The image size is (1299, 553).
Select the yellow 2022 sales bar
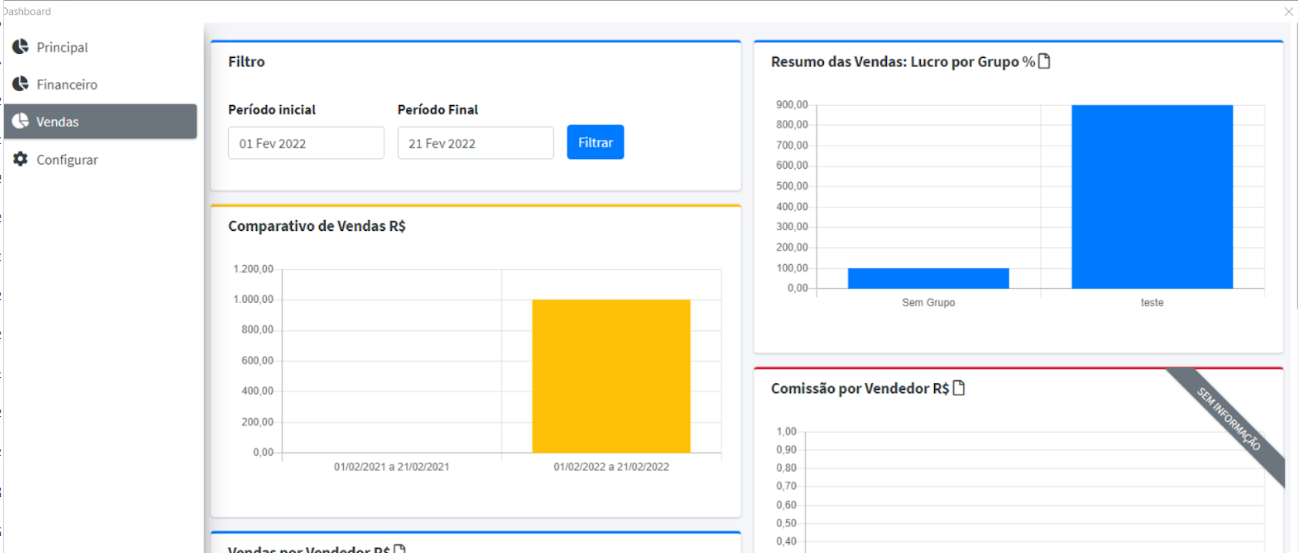click(611, 376)
